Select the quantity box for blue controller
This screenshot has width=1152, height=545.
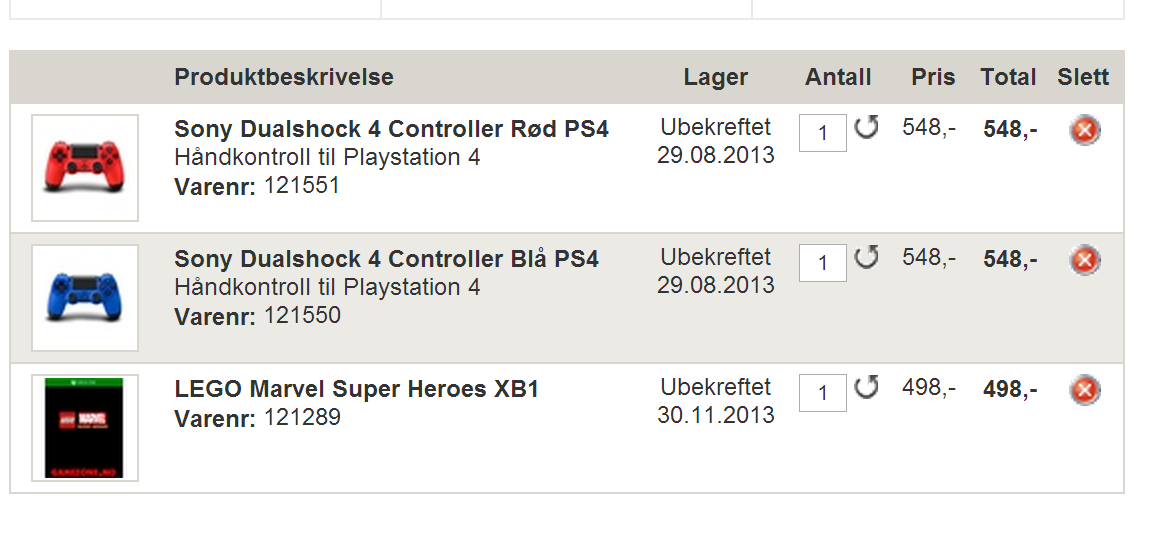coord(823,263)
